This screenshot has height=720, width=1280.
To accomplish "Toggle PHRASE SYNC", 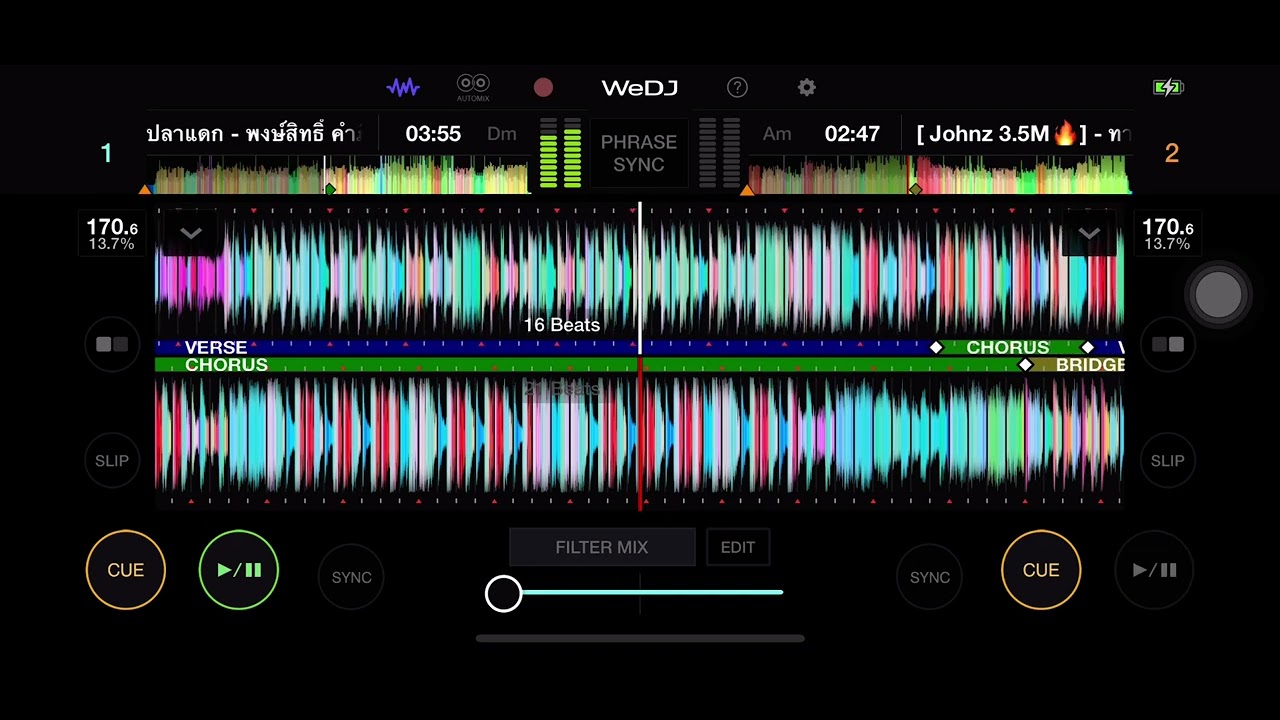I will pos(639,153).
